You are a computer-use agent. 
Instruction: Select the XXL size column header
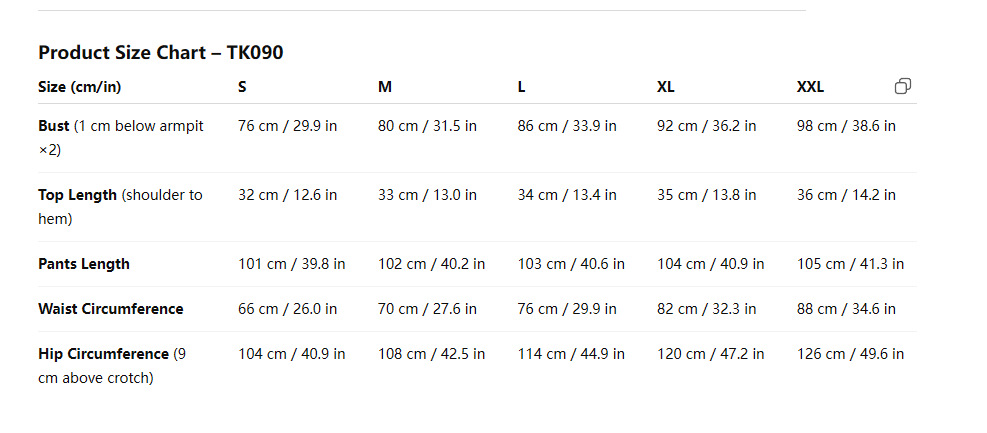click(810, 87)
